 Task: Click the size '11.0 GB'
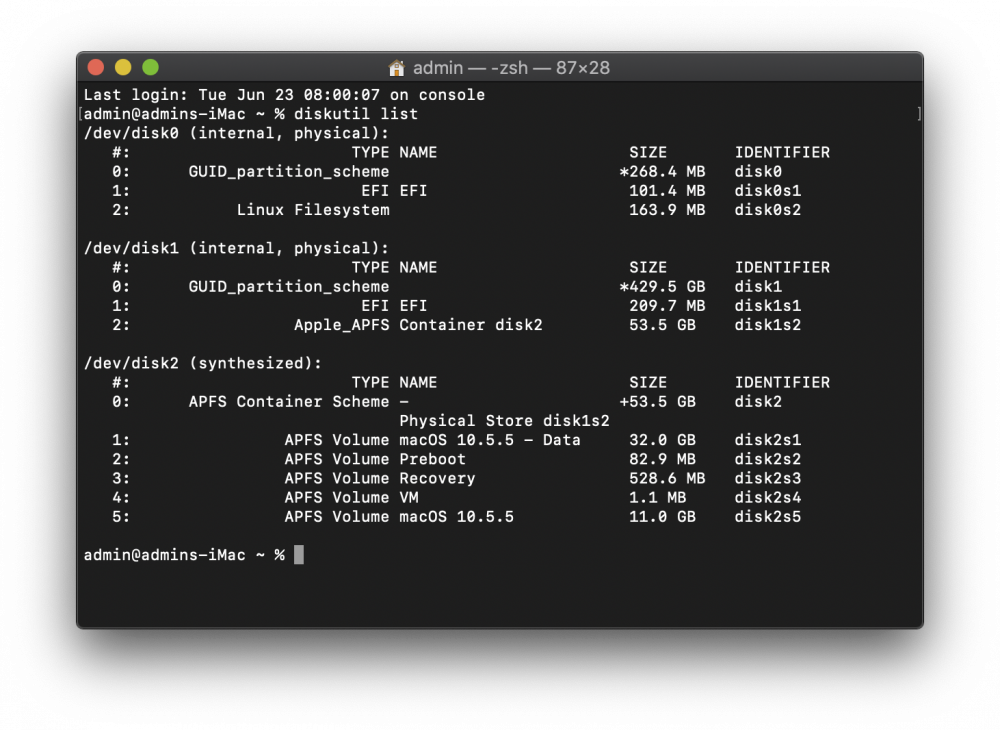(663, 516)
